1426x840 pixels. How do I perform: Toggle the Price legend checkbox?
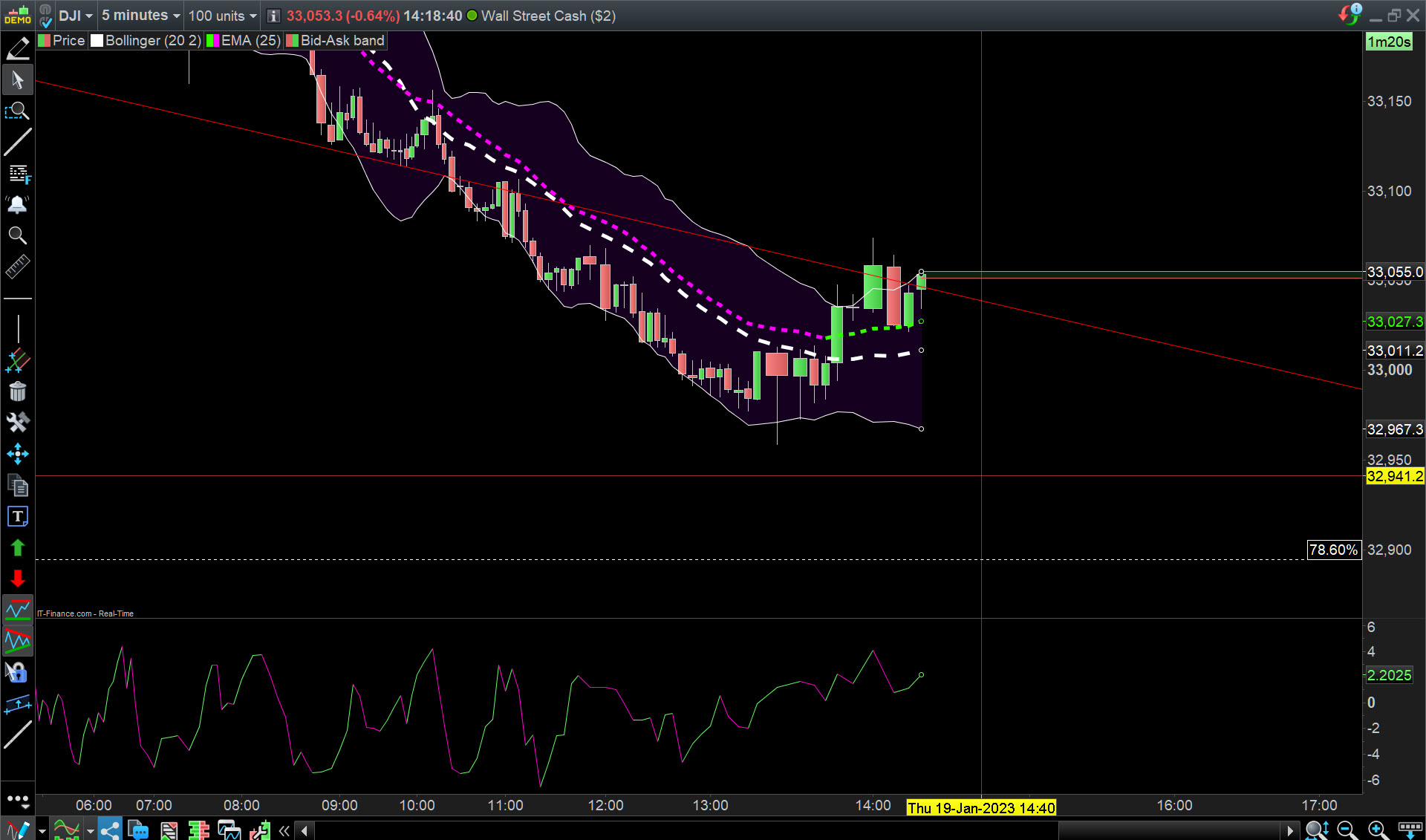click(x=45, y=41)
